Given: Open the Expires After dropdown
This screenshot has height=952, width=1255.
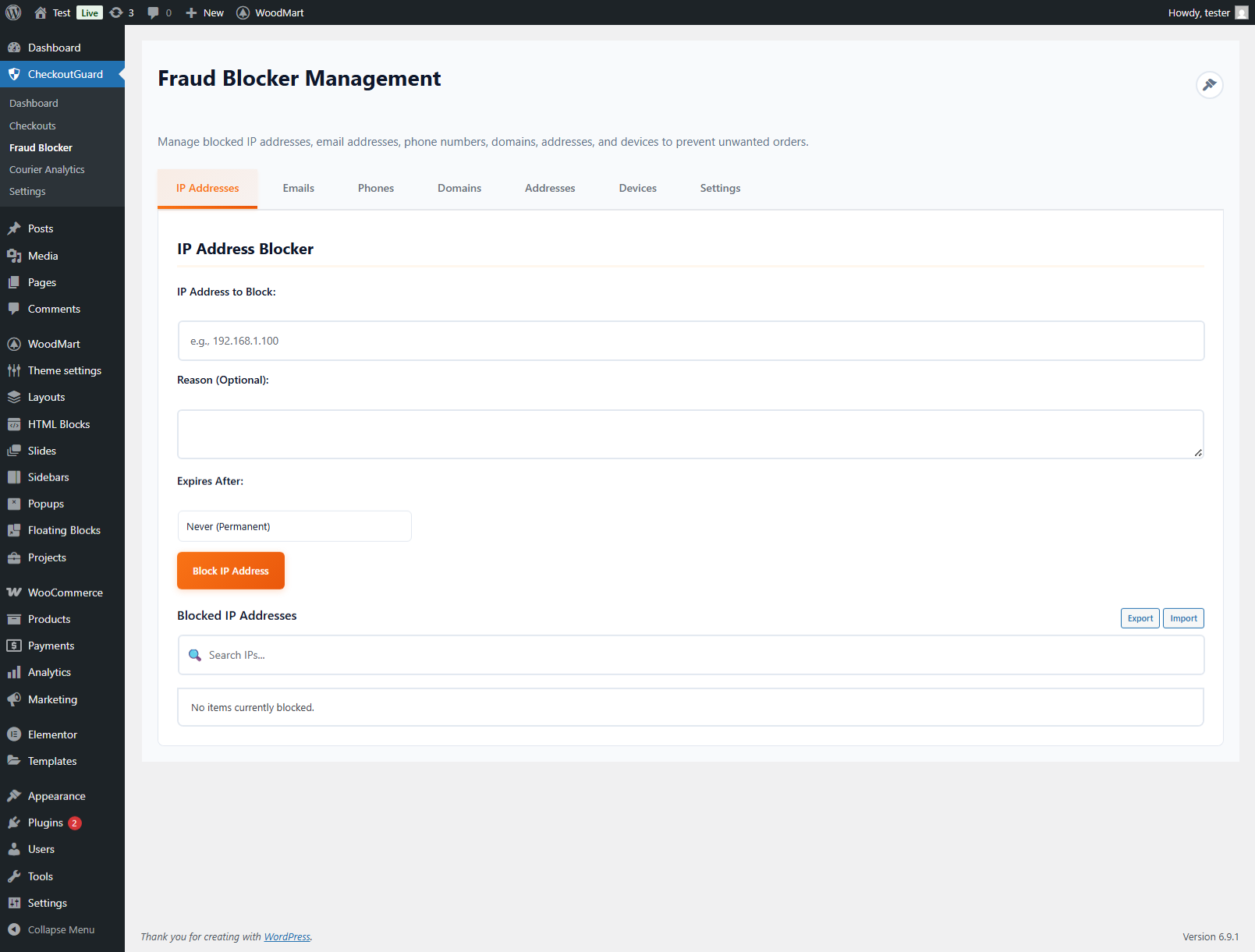Looking at the screenshot, I should point(294,526).
